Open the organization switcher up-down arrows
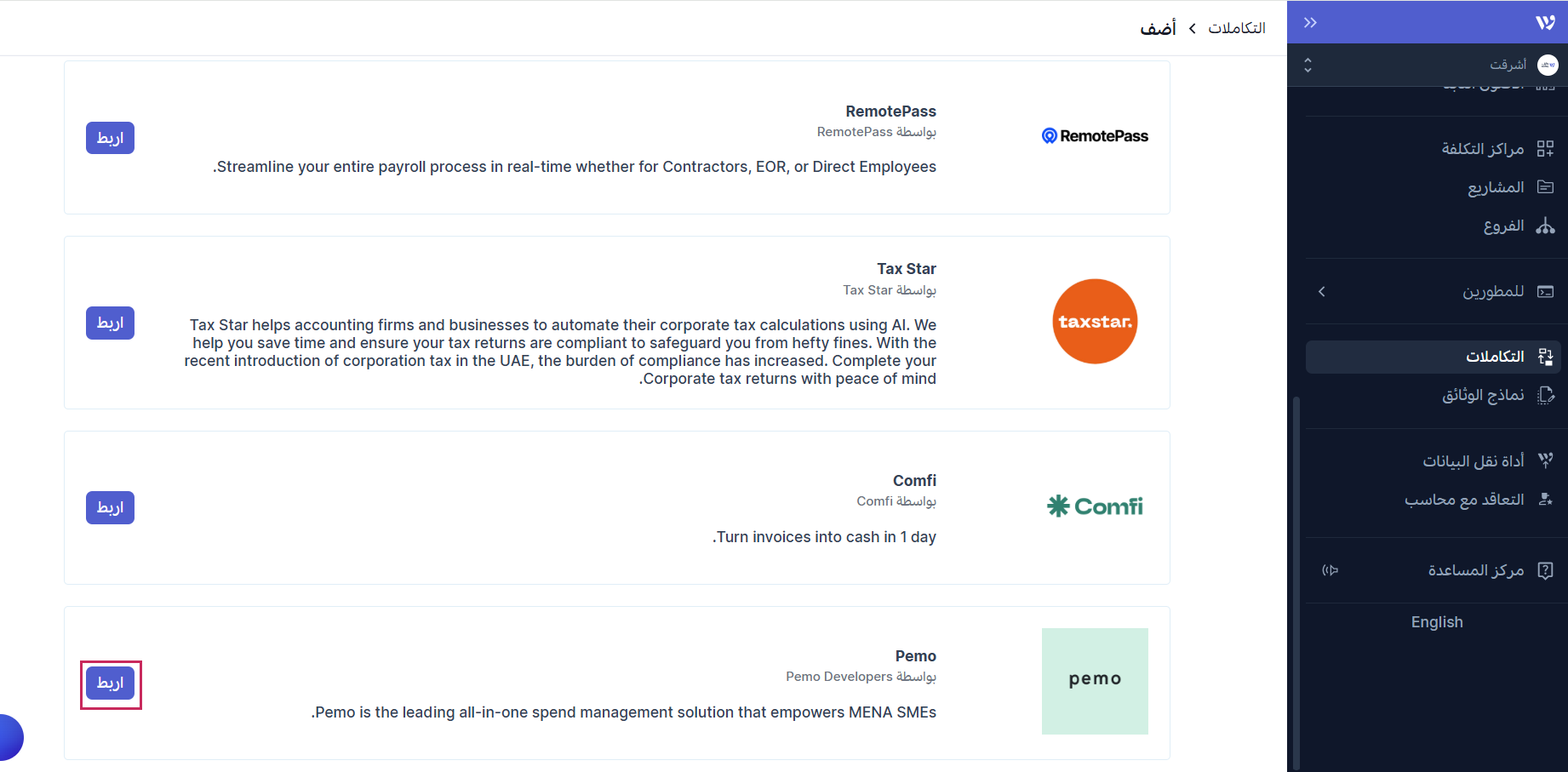Image resolution: width=1568 pixels, height=772 pixels. tap(1308, 65)
